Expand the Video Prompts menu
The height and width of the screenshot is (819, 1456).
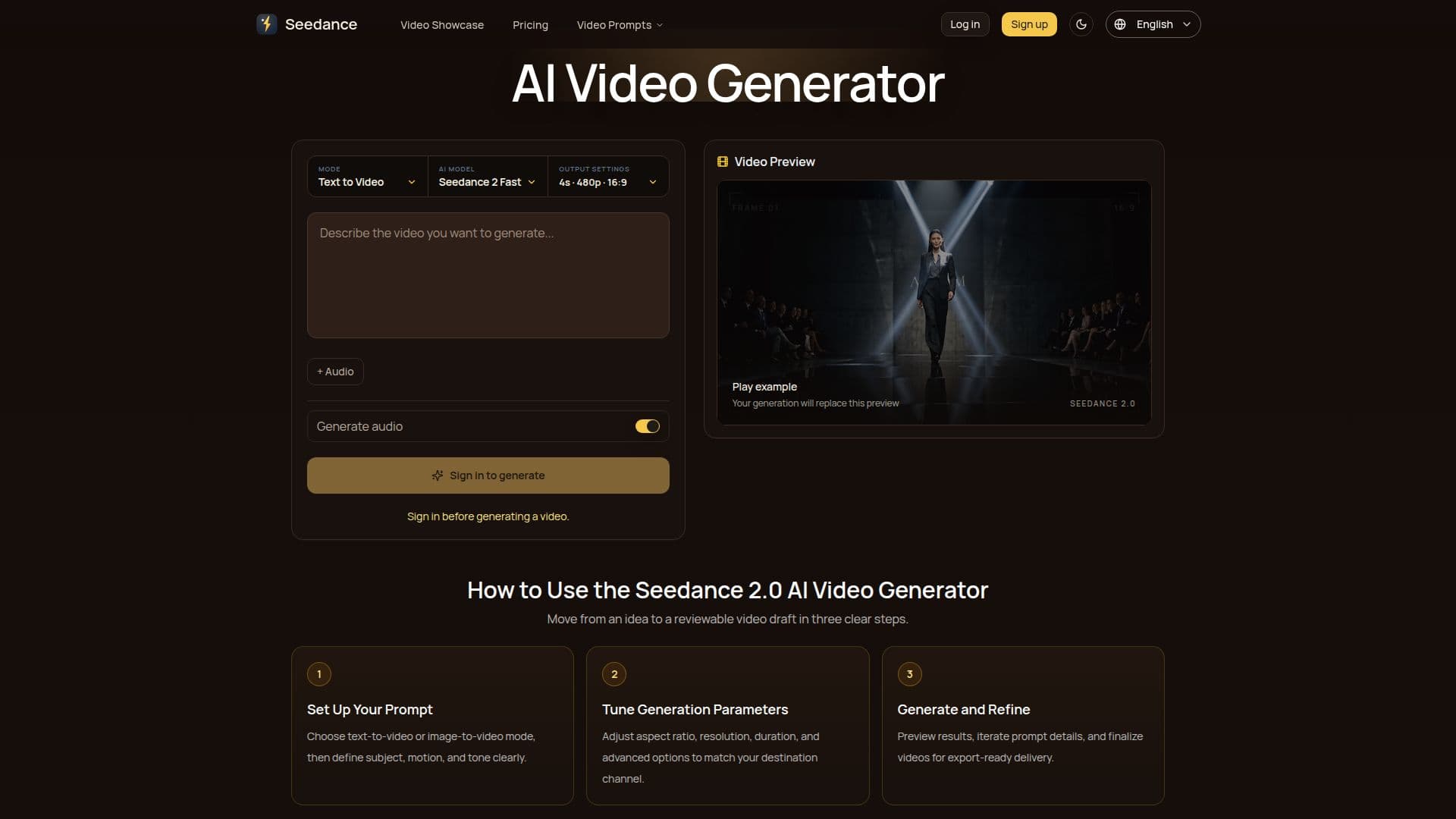click(620, 25)
